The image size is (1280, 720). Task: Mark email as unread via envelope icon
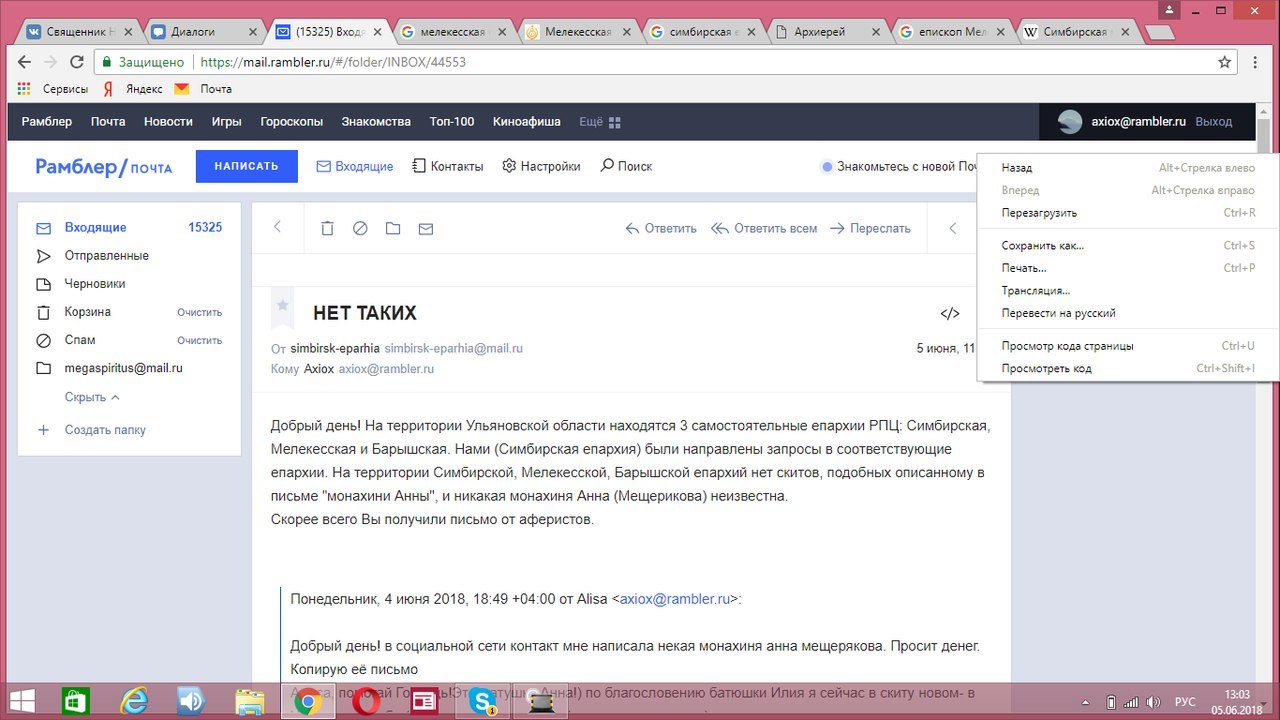click(426, 229)
